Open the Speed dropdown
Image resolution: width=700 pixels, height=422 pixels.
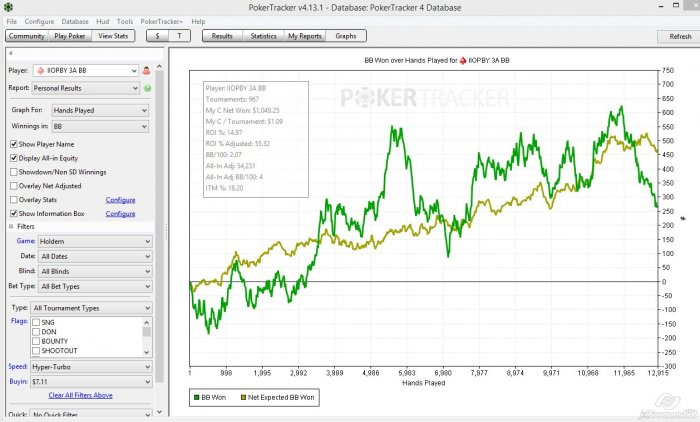click(91, 367)
